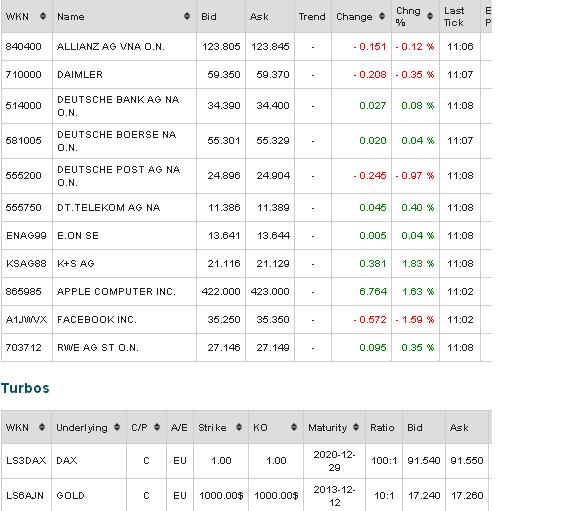Open APPLE COMPUTER INC. stock
Viewport: 561px width, 511px height.
[x=116, y=292]
